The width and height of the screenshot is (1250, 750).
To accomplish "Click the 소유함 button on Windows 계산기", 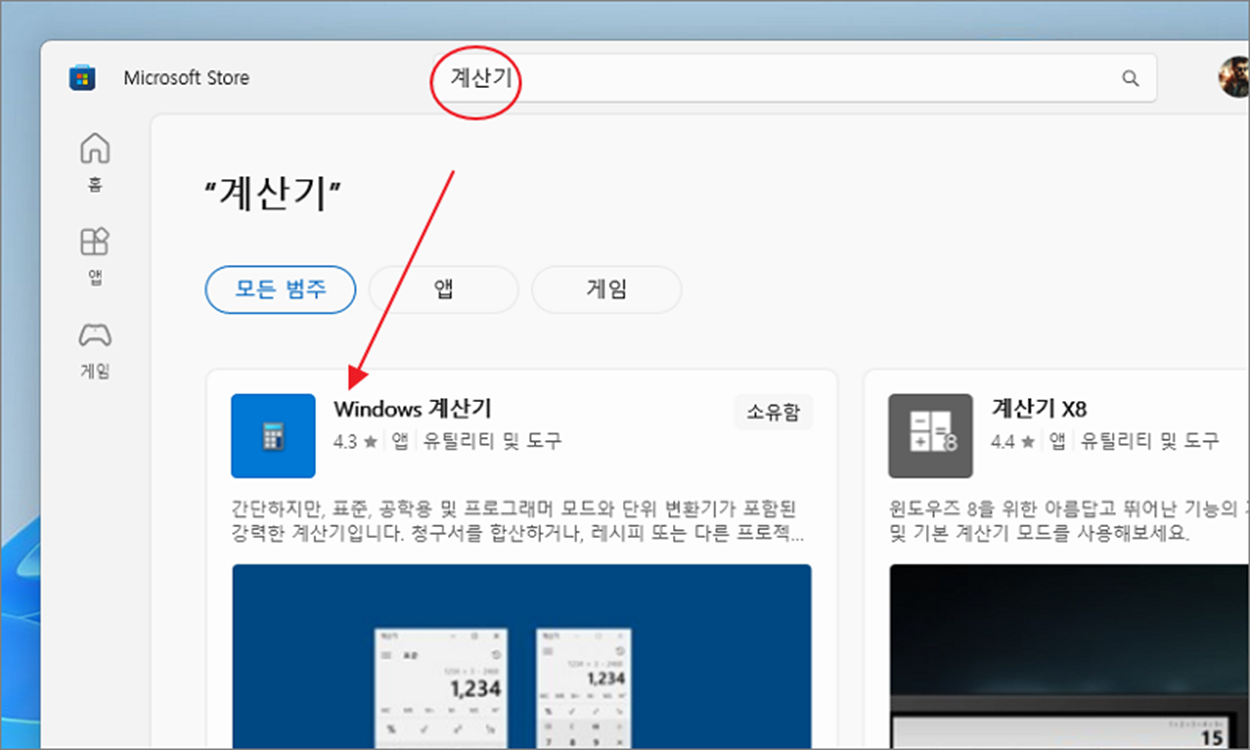I will [x=773, y=411].
